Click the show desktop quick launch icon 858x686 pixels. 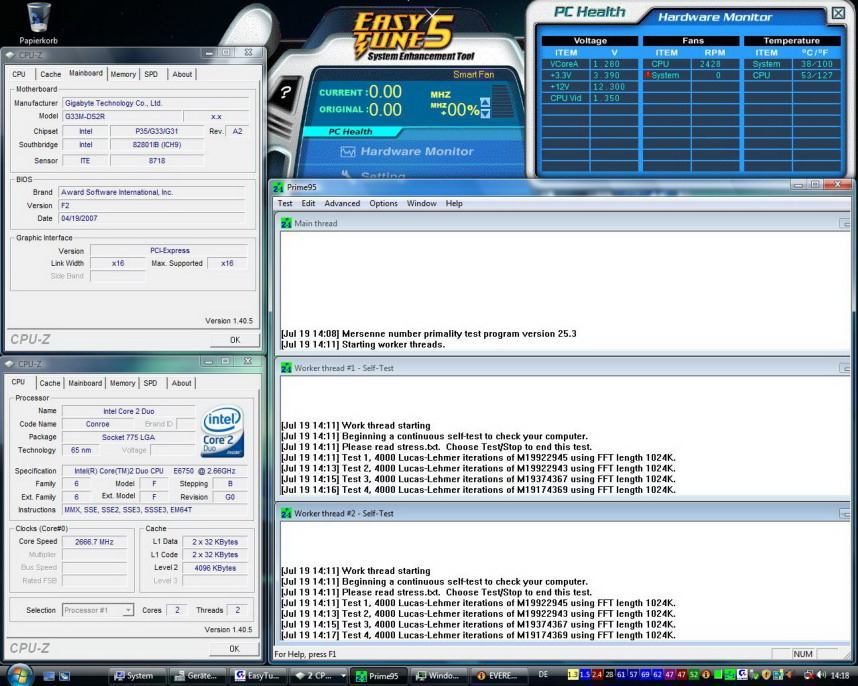(49, 676)
